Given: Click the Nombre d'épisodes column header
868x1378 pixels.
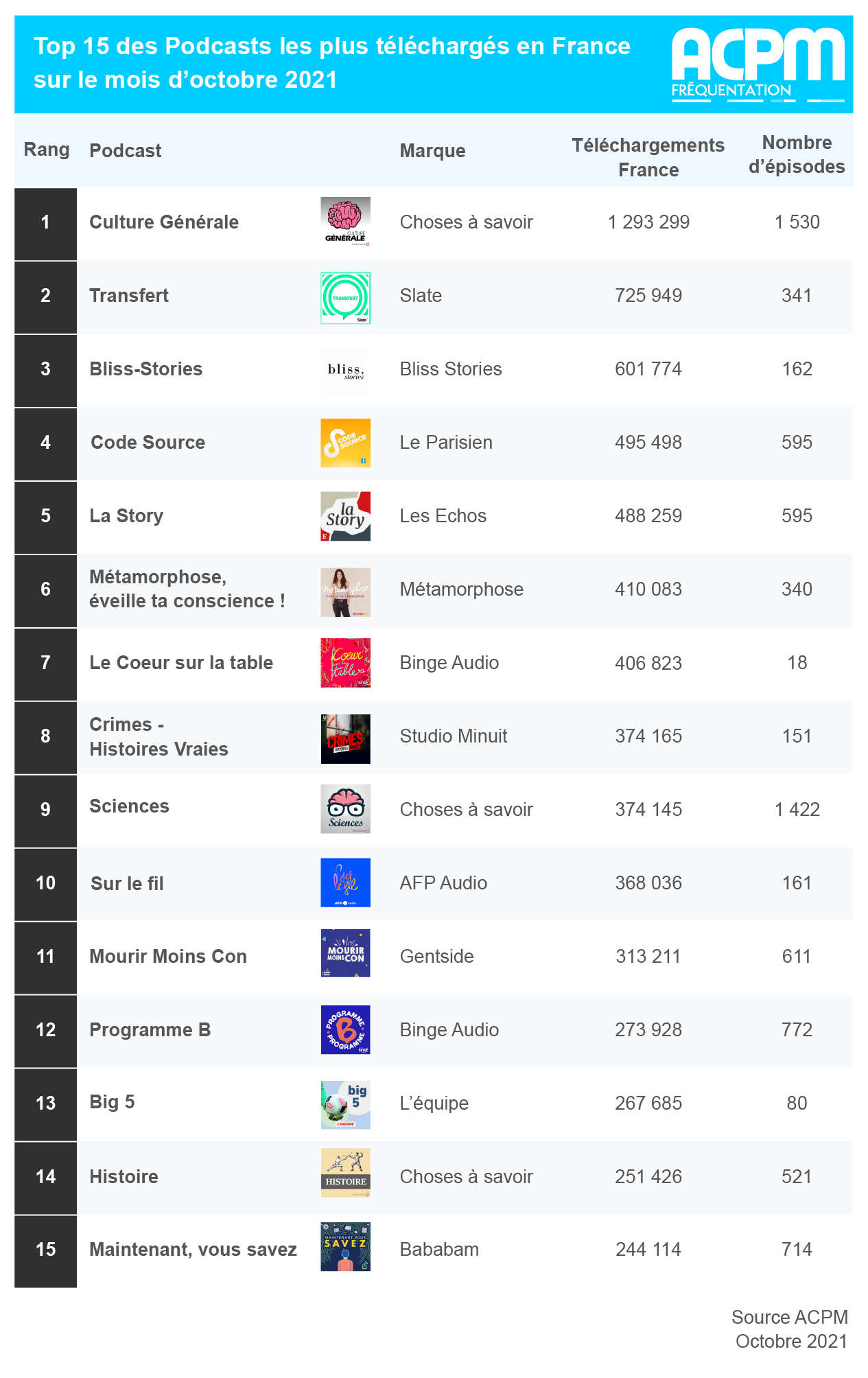Looking at the screenshot, I should click(x=796, y=154).
